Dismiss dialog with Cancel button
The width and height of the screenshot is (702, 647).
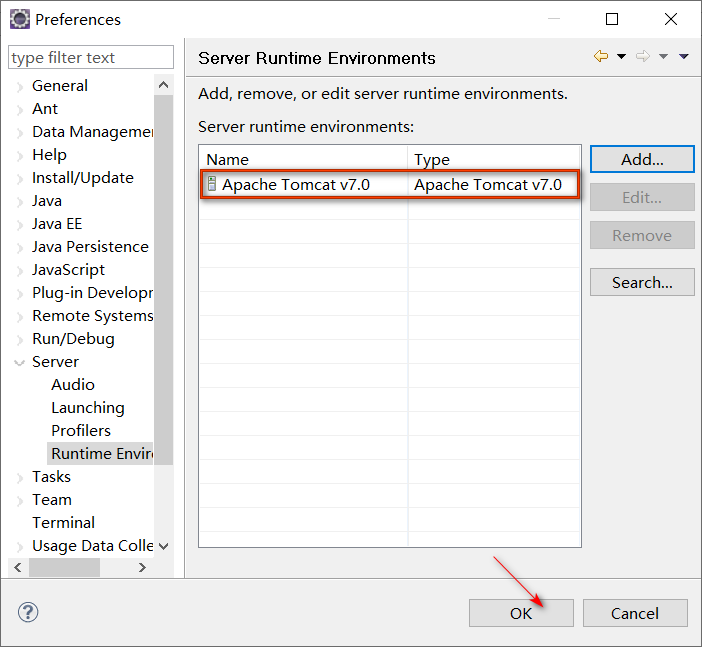(x=635, y=613)
